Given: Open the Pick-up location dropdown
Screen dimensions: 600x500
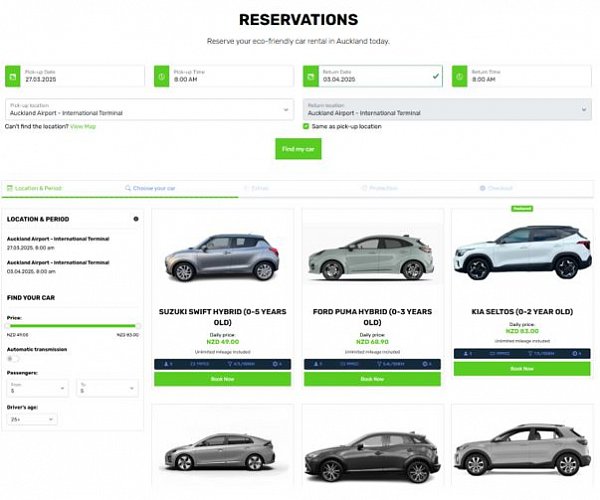Looking at the screenshot, I should 150,110.
